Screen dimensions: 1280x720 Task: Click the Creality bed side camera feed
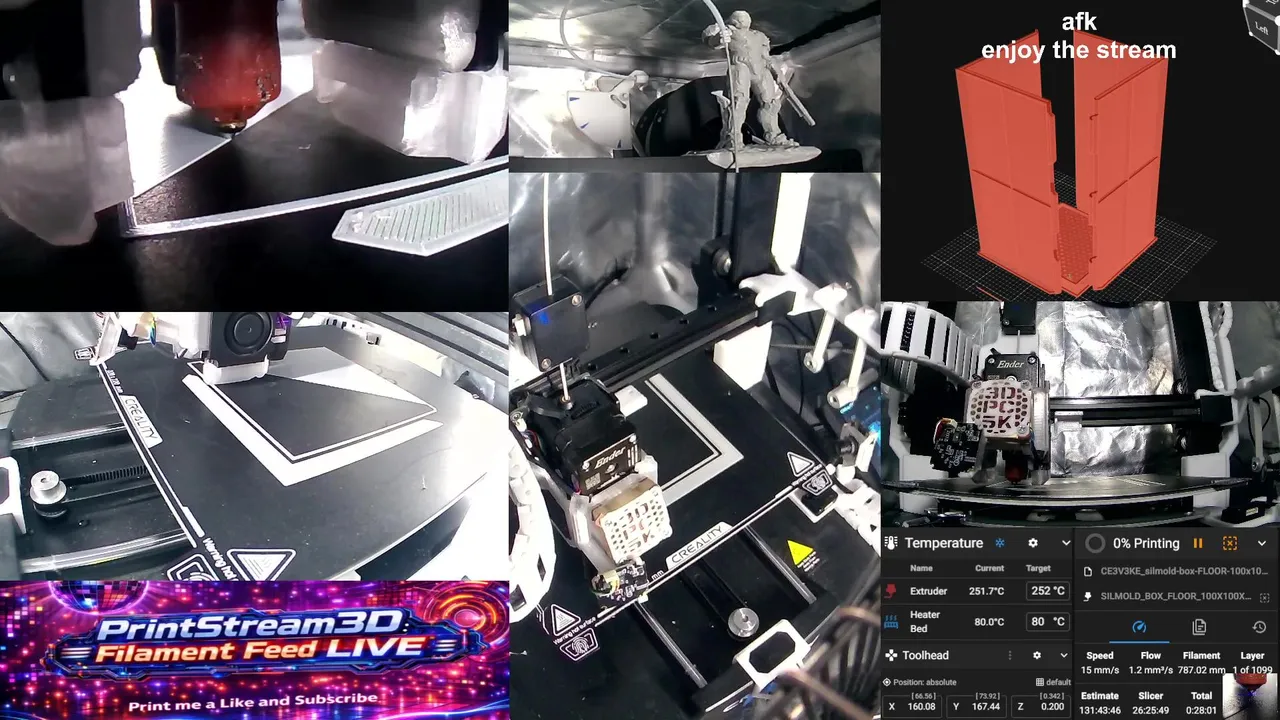tap(254, 446)
